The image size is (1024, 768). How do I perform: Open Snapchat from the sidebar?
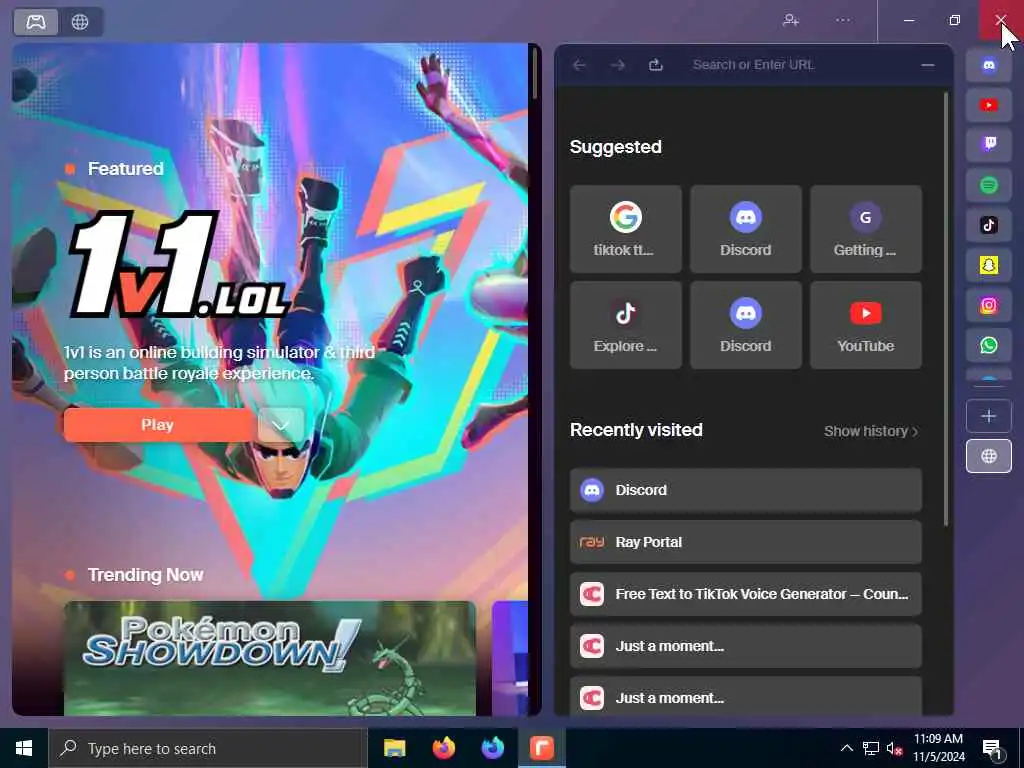(989, 265)
